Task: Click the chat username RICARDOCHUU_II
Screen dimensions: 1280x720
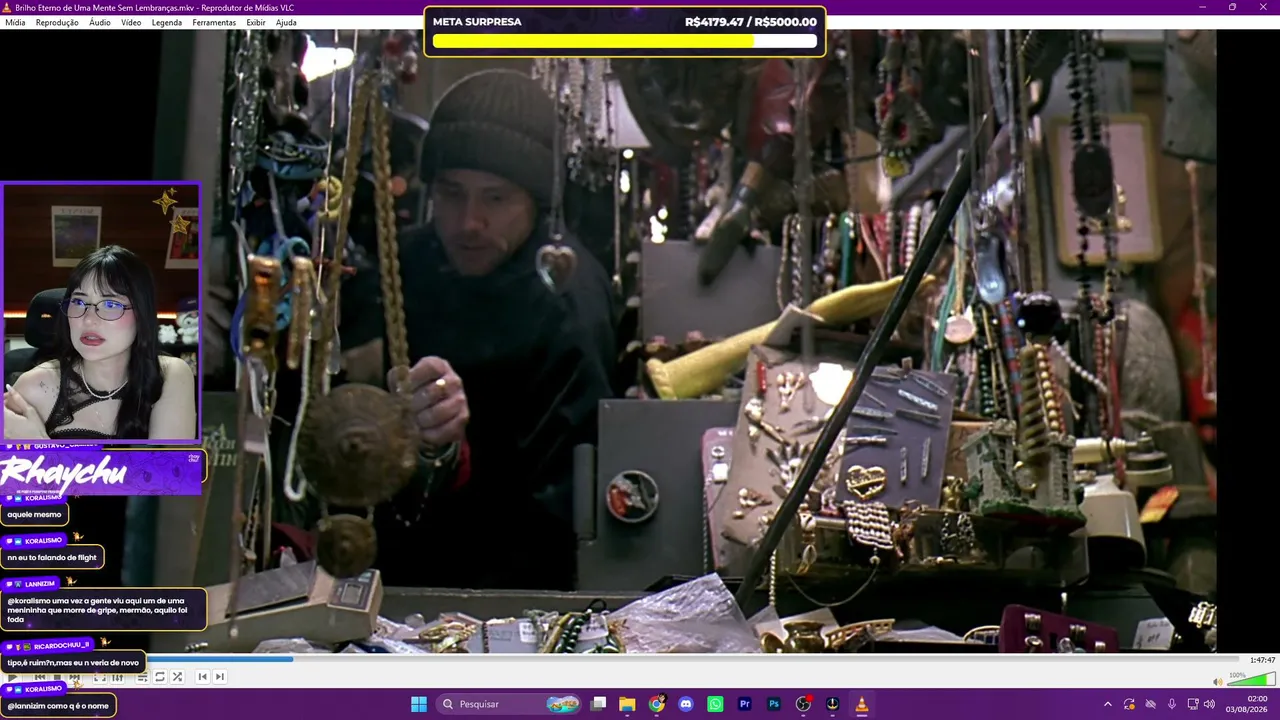Action: click(61, 646)
